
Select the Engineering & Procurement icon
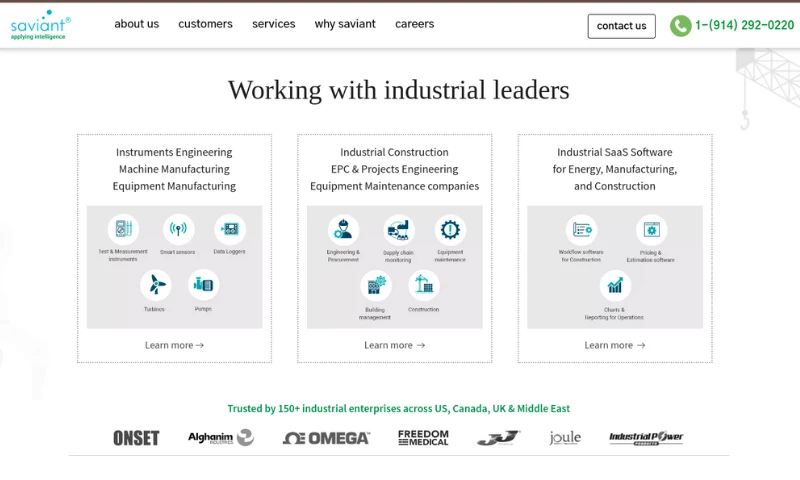[x=343, y=229]
